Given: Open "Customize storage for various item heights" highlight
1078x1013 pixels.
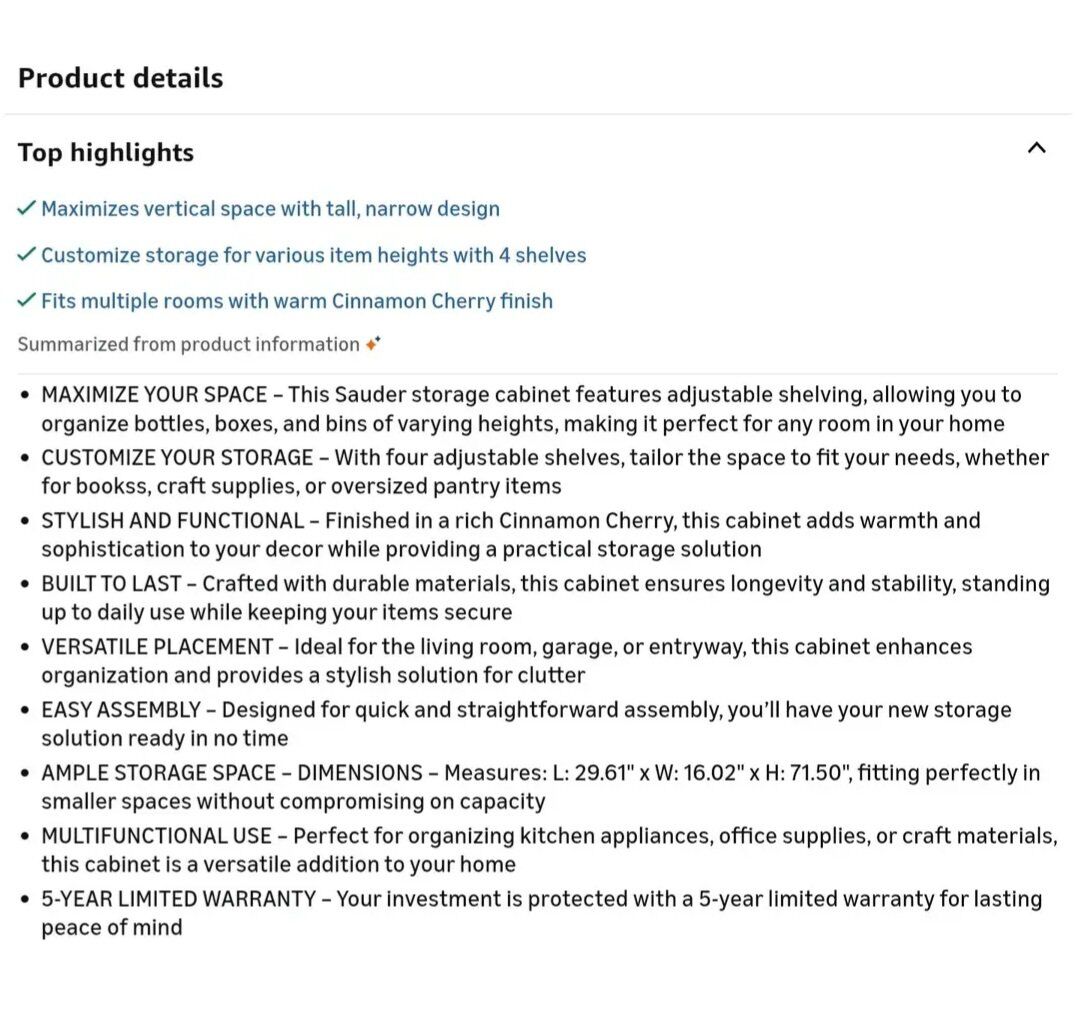Looking at the screenshot, I should click(x=313, y=255).
